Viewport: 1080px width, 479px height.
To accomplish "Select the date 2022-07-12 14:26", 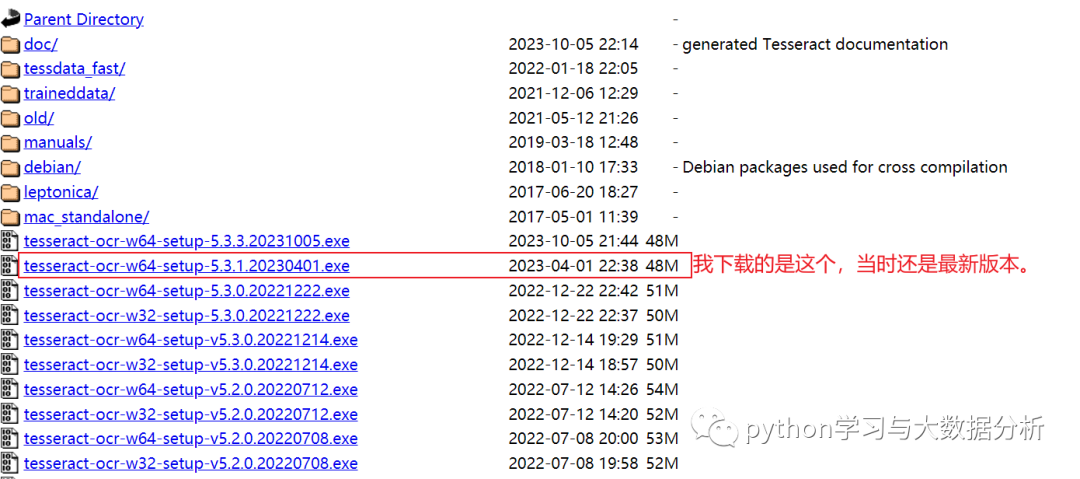I will (x=573, y=389).
